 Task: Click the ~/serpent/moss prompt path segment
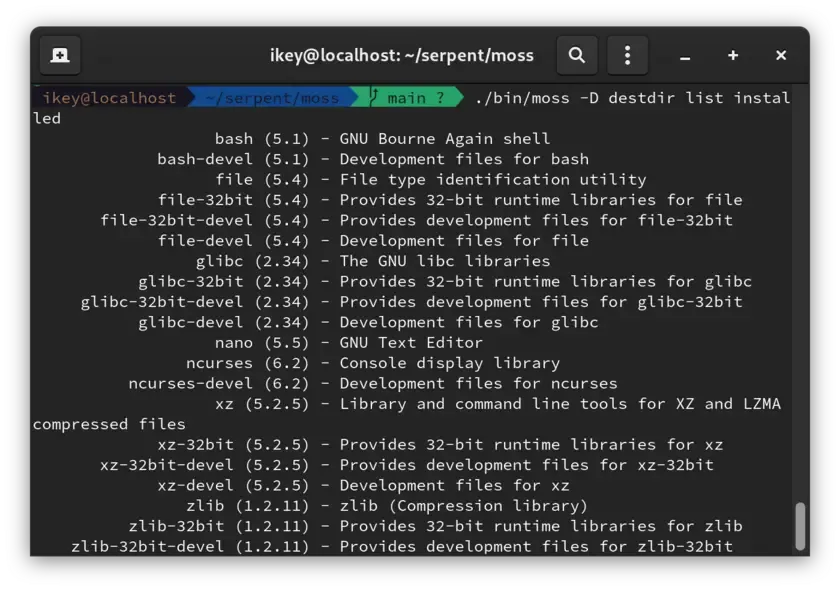click(x=272, y=98)
